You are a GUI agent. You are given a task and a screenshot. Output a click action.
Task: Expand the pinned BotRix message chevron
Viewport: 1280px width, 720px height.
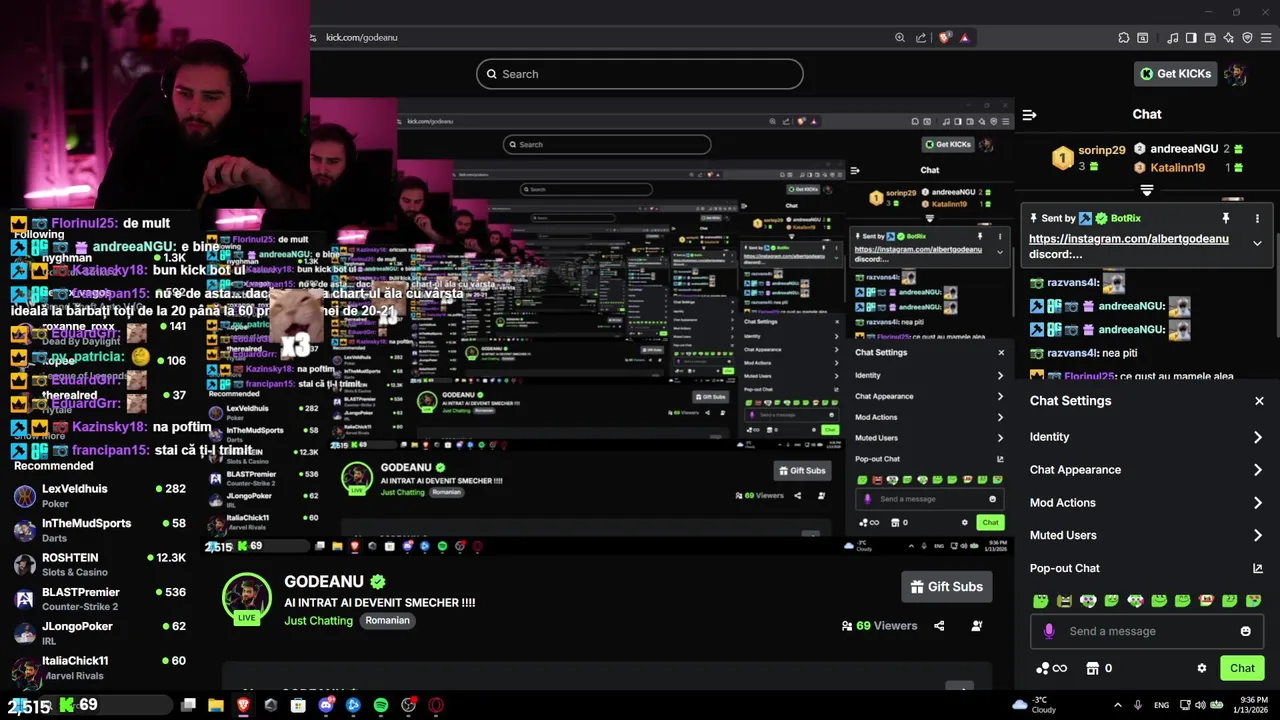tap(1257, 243)
